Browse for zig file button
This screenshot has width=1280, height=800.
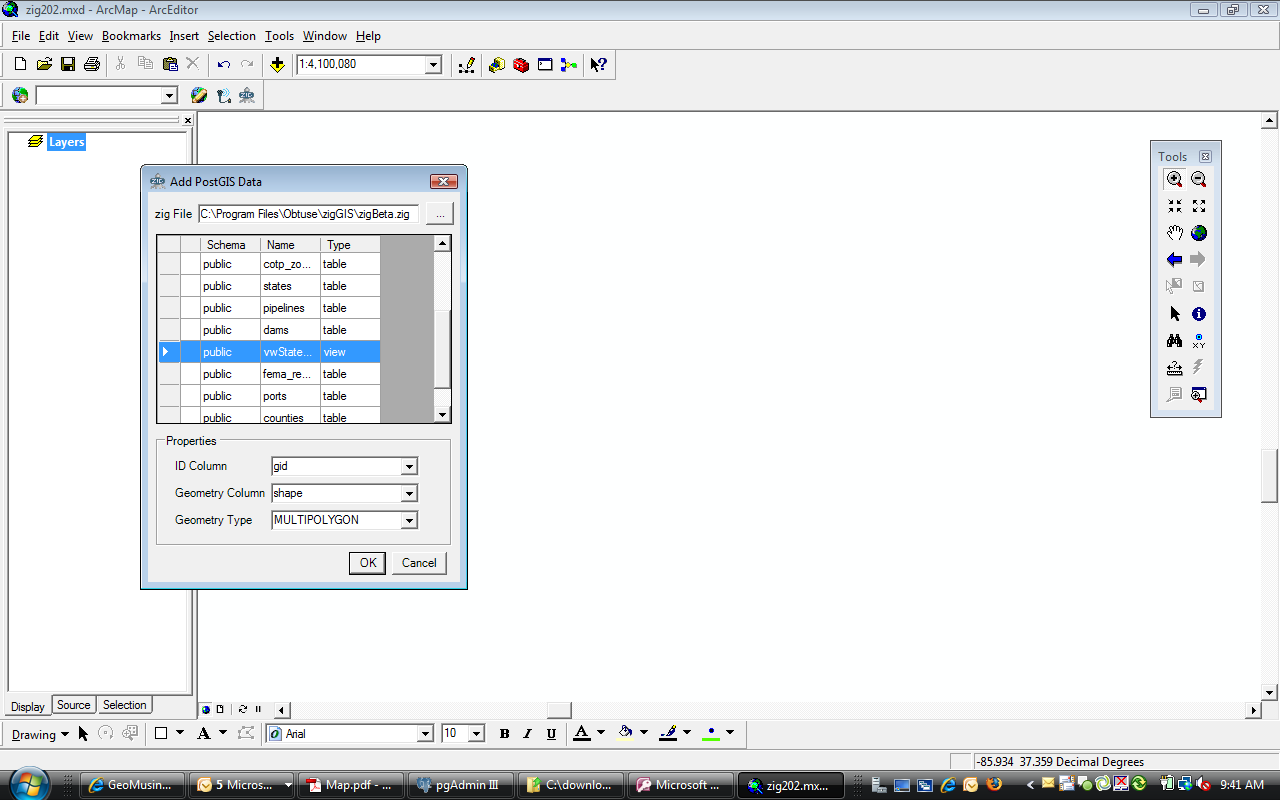(440, 214)
